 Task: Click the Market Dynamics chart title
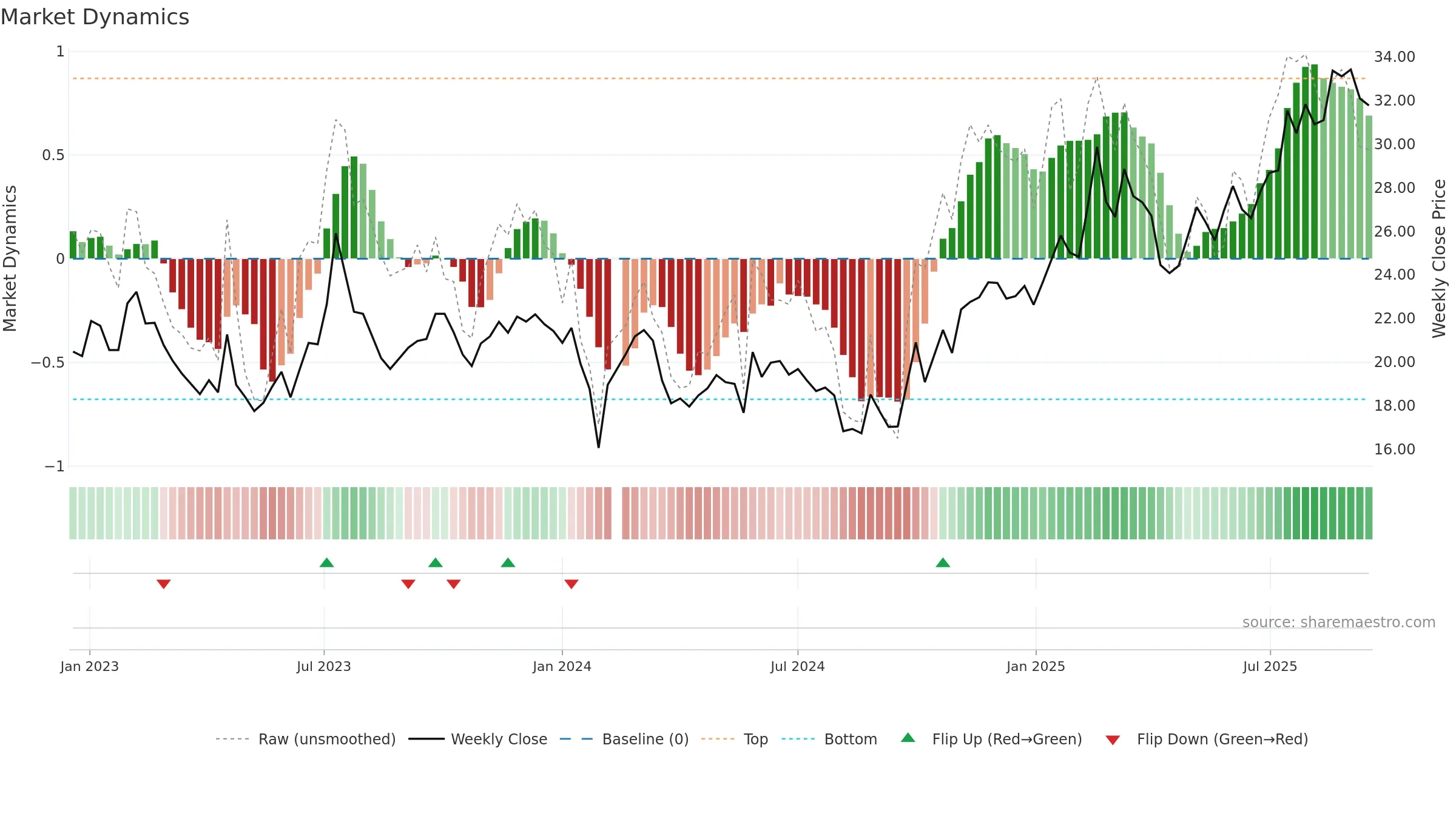[95, 17]
